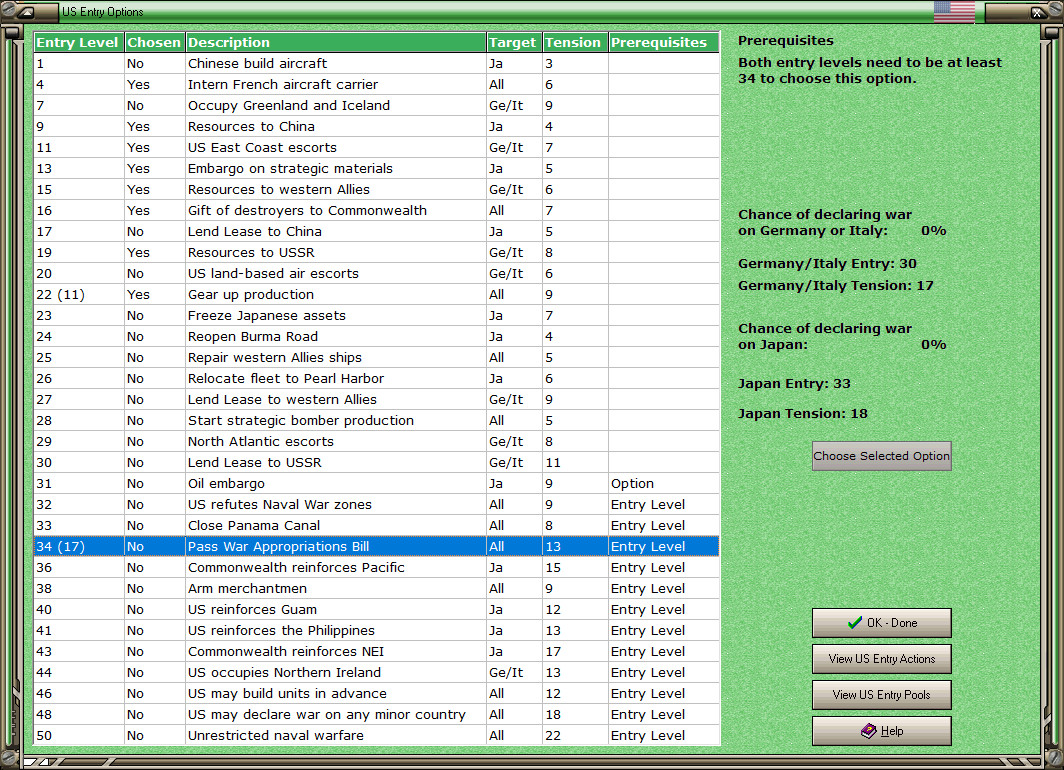Select 'US occupies Northern Ireland' row

coord(377,673)
